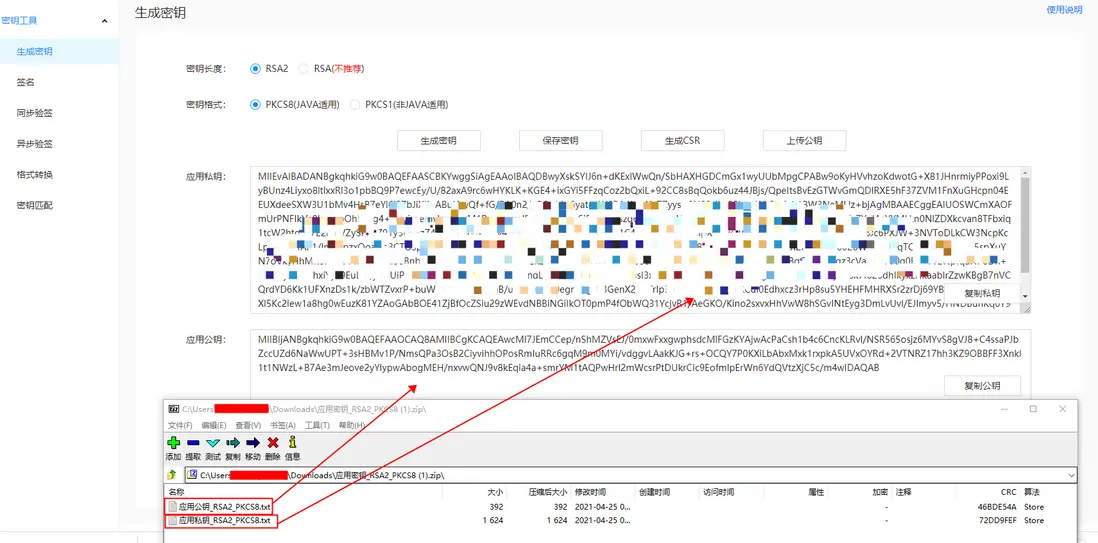
Task: Go up one folder level in 7-Zip
Action: click(x=172, y=475)
